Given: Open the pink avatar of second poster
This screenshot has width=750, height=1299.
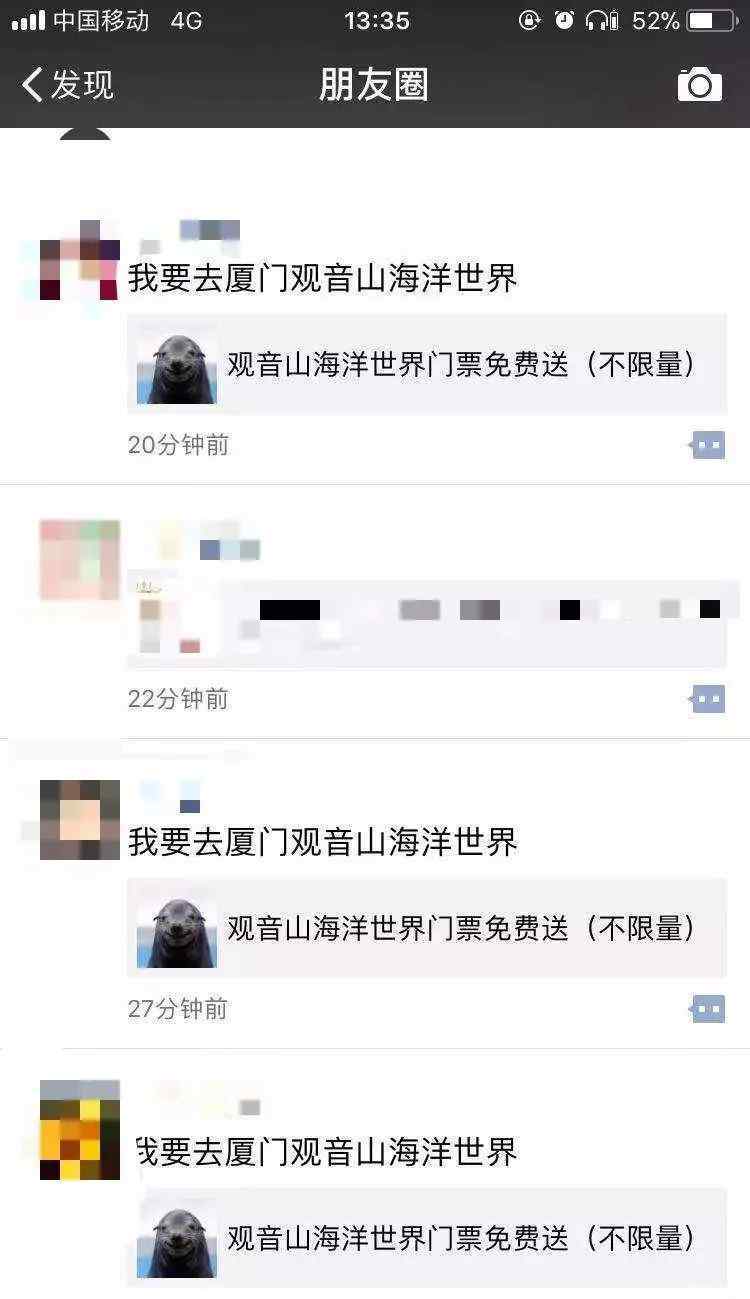Looking at the screenshot, I should click(80, 560).
